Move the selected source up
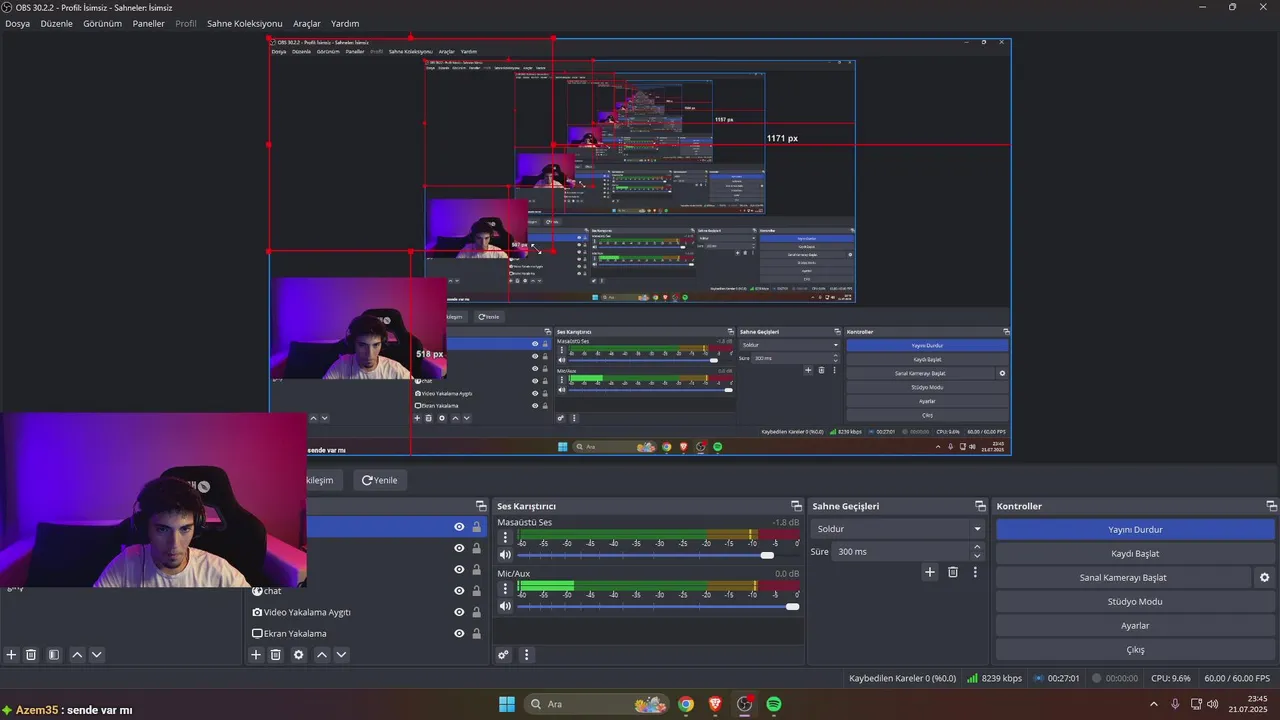1280x720 pixels. [x=322, y=655]
